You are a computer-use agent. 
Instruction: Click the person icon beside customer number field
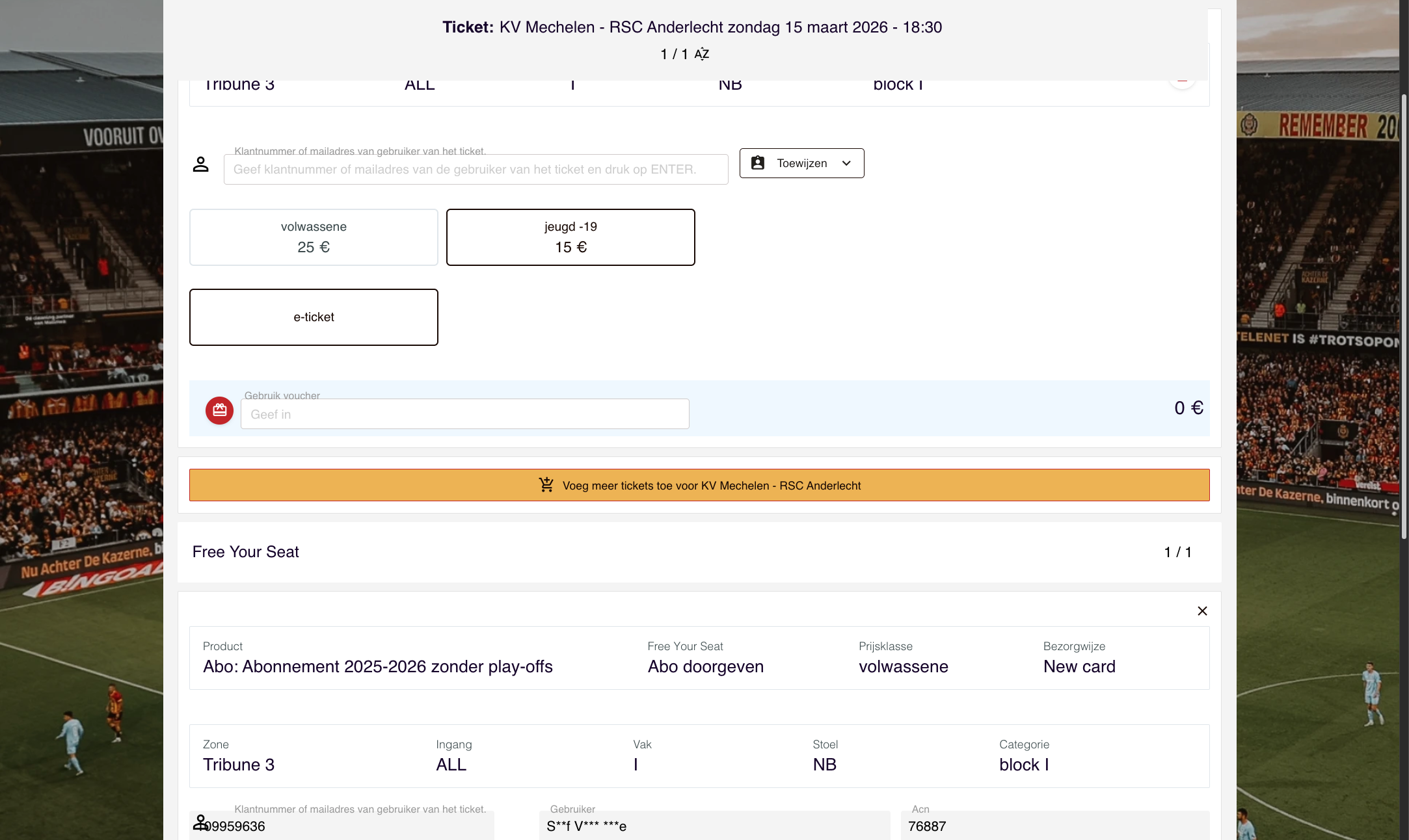200,164
